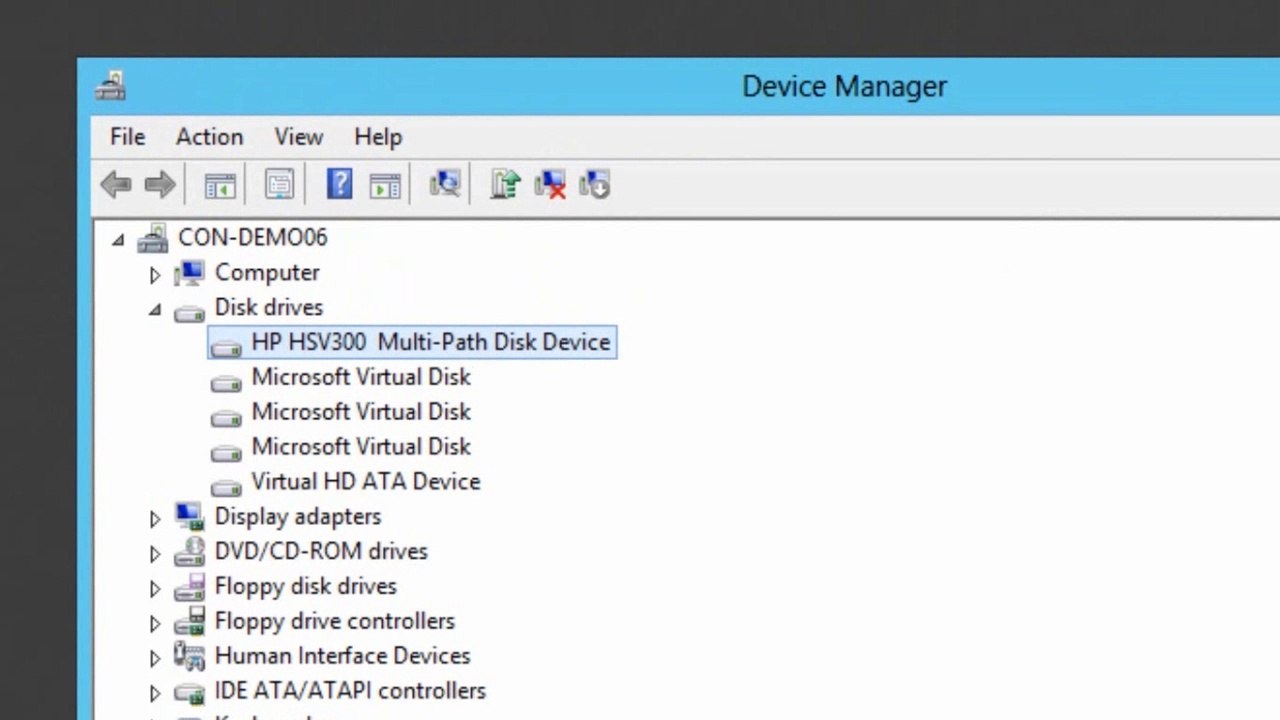Viewport: 1280px width, 720px height.
Task: Select the Display adapters label
Action: click(x=298, y=517)
